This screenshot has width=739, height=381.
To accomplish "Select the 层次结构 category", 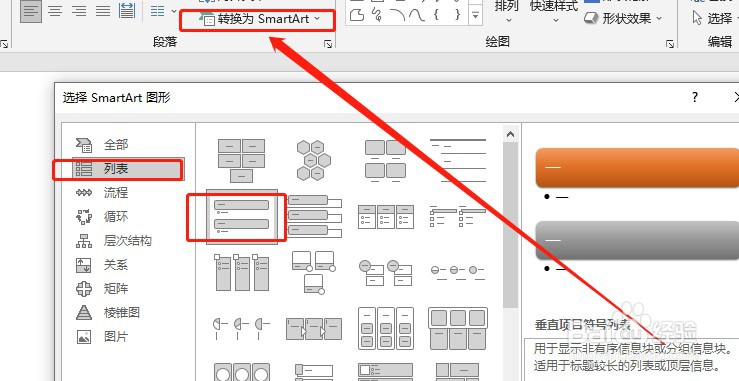I will tap(114, 241).
